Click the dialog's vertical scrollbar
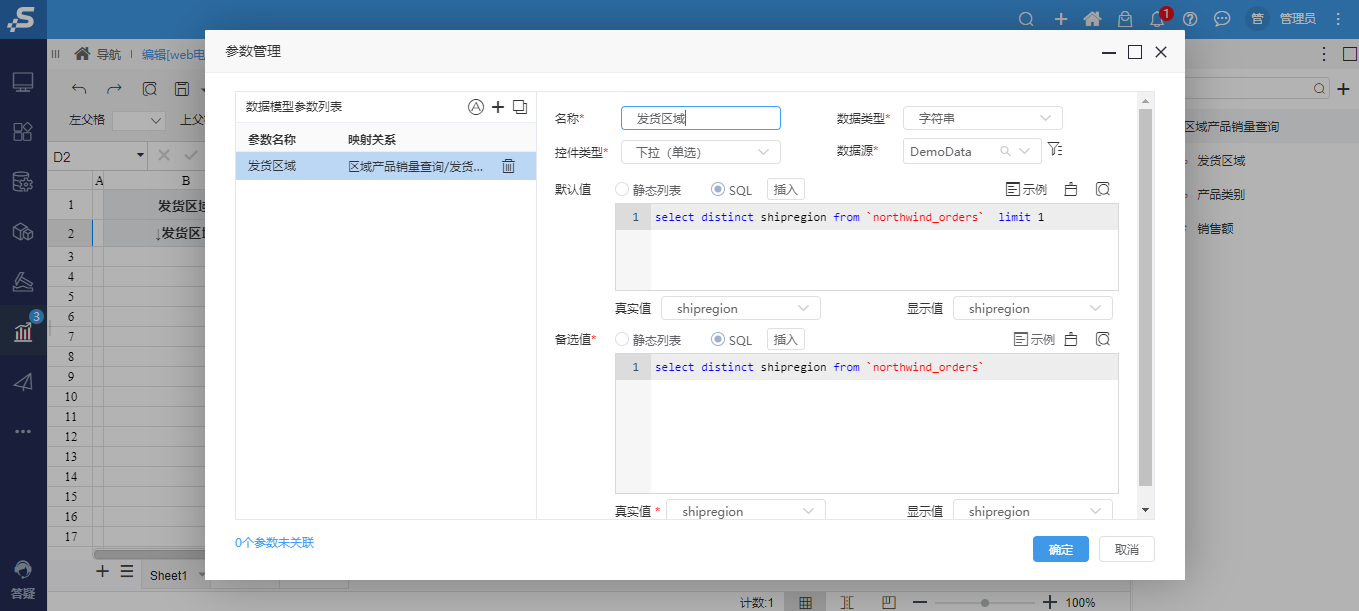1359x611 pixels. pos(1145,298)
